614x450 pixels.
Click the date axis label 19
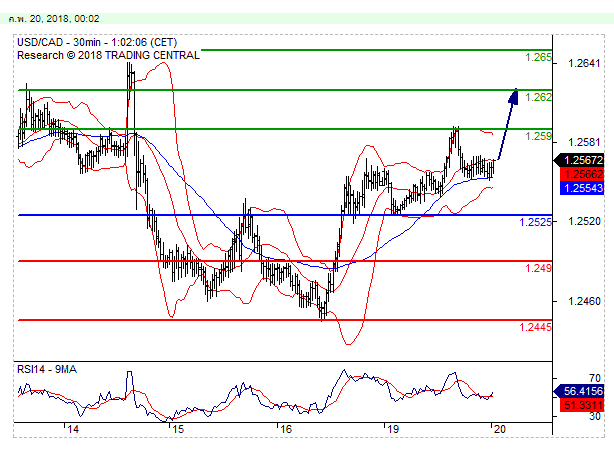(393, 429)
